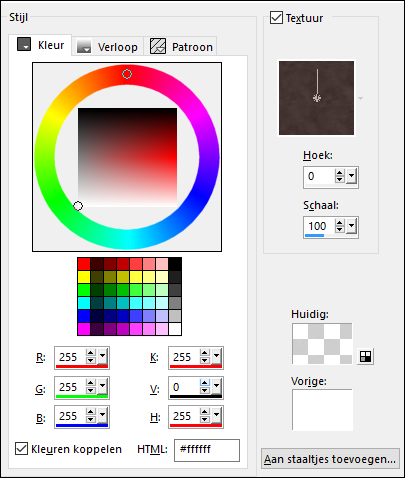Image resolution: width=405 pixels, height=478 pixels.
Task: Uncheck the Textuur checkbox
Action: coord(276,17)
